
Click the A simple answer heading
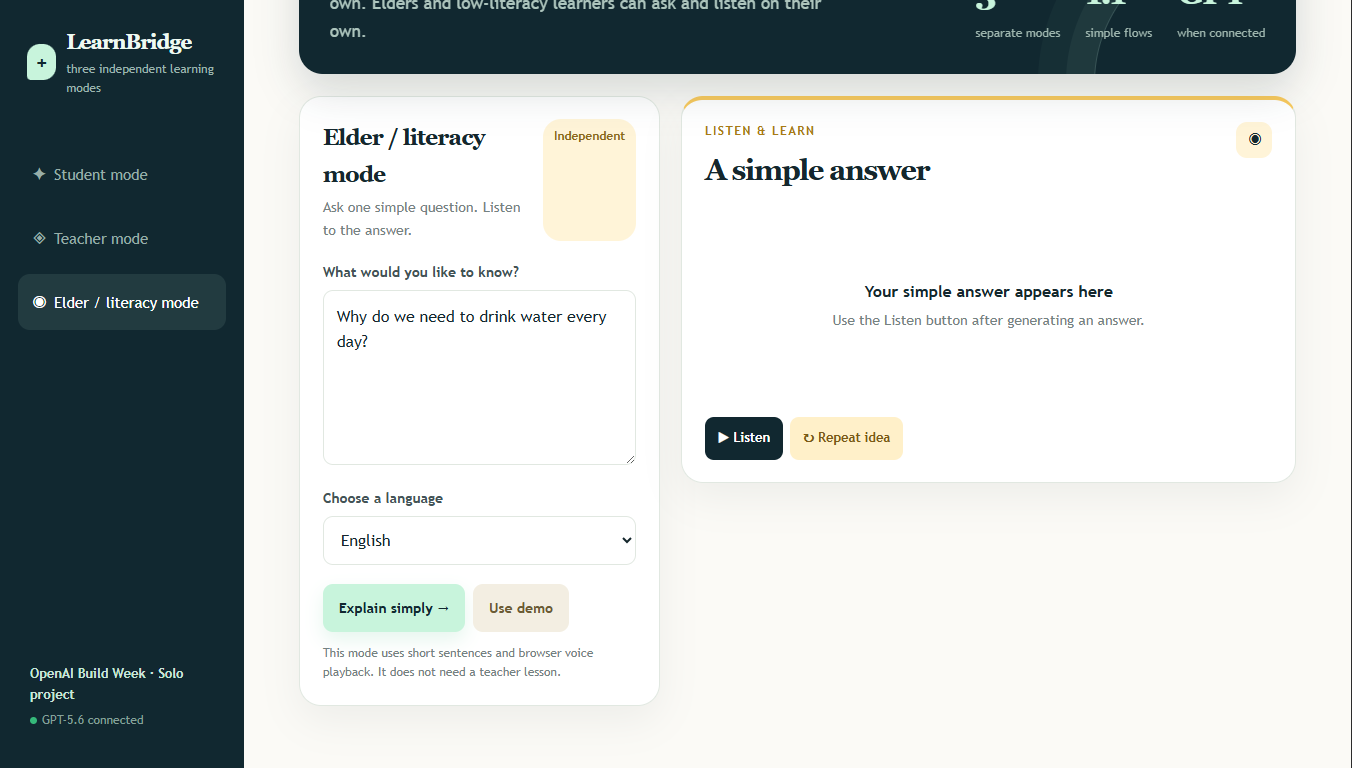pyautogui.click(x=817, y=170)
